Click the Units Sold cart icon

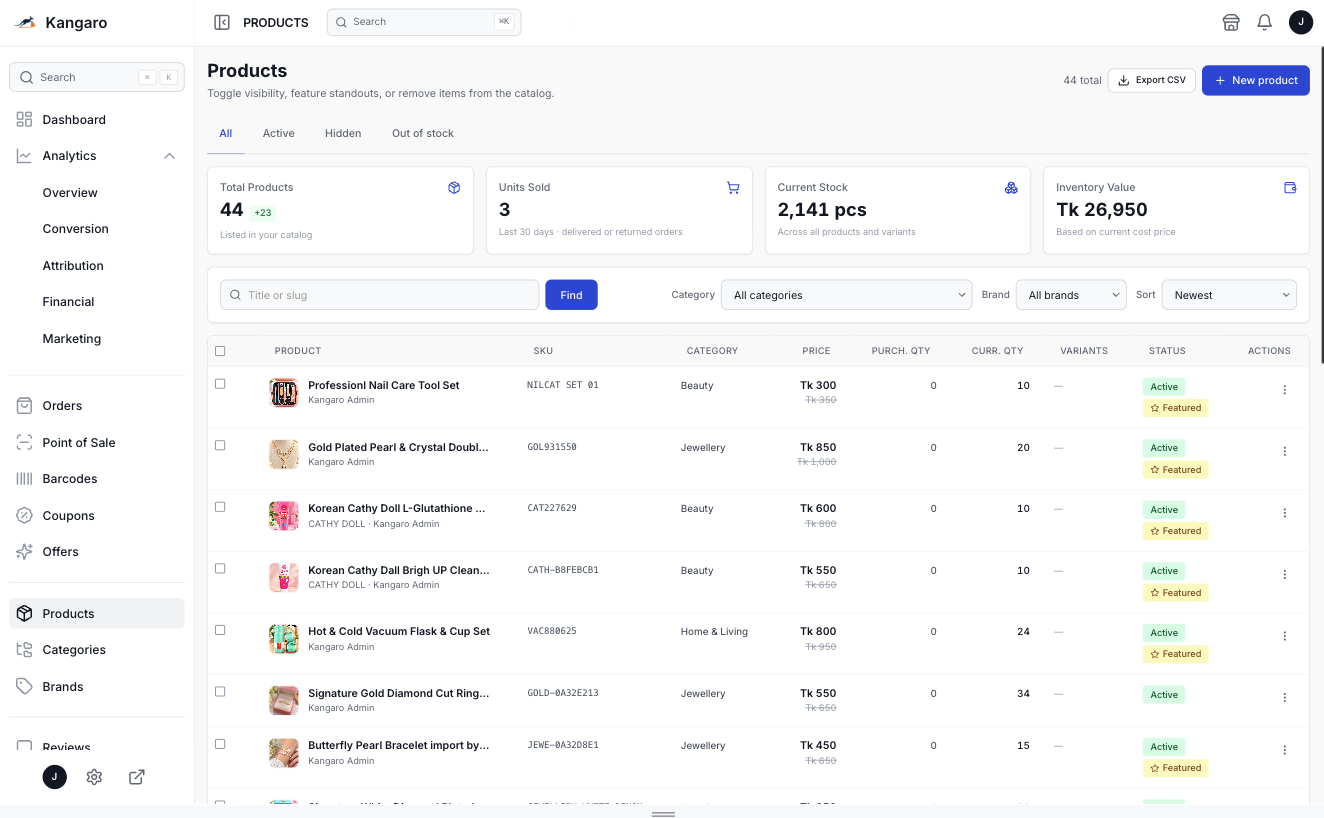point(733,188)
